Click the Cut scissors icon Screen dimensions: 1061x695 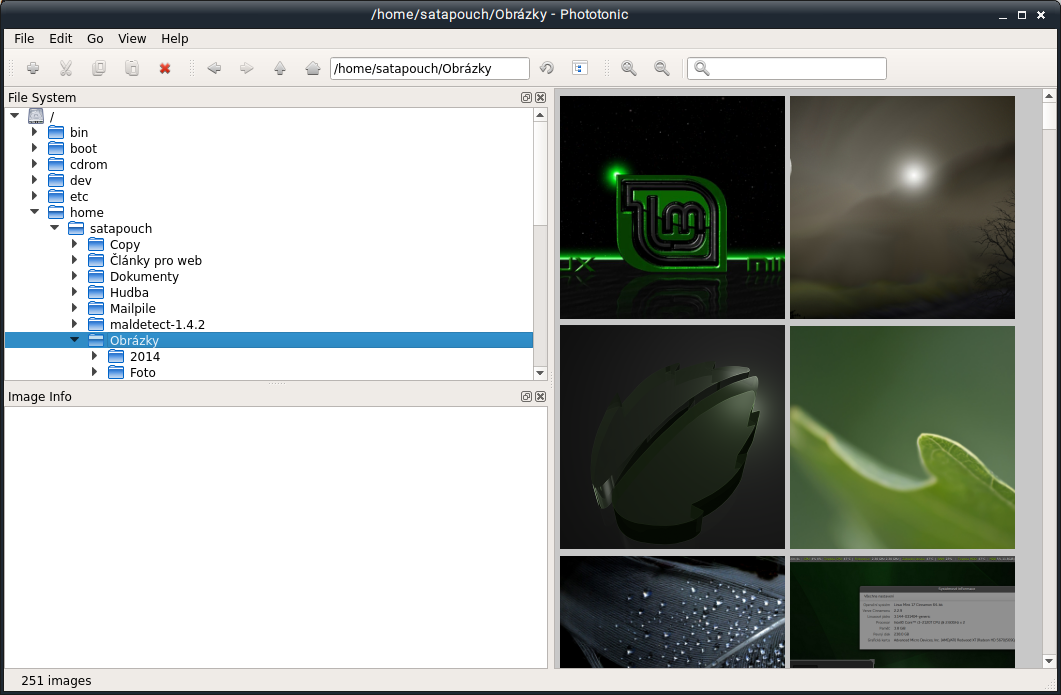(x=66, y=68)
